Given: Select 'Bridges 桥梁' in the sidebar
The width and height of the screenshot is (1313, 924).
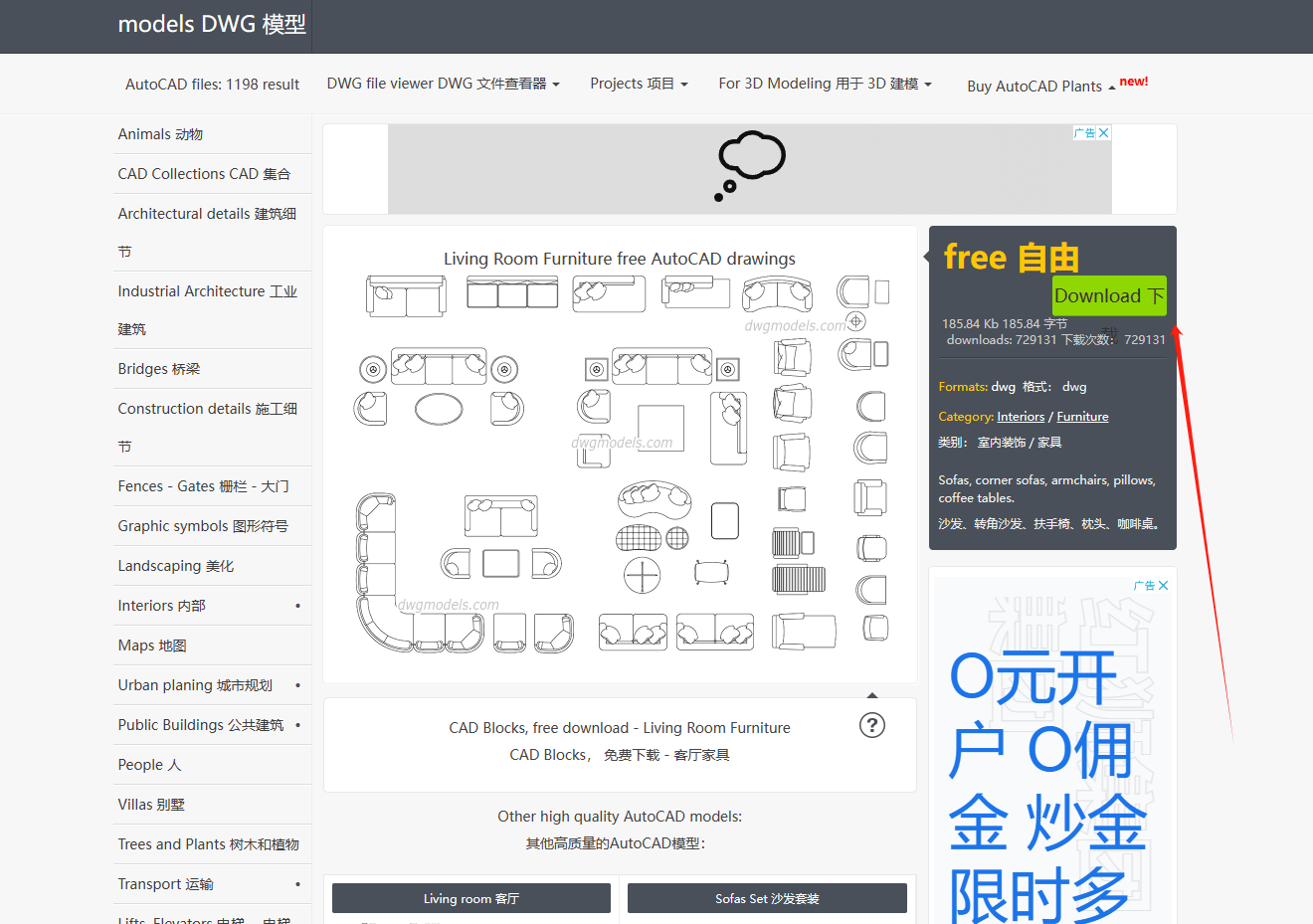Looking at the screenshot, I should point(157,368).
